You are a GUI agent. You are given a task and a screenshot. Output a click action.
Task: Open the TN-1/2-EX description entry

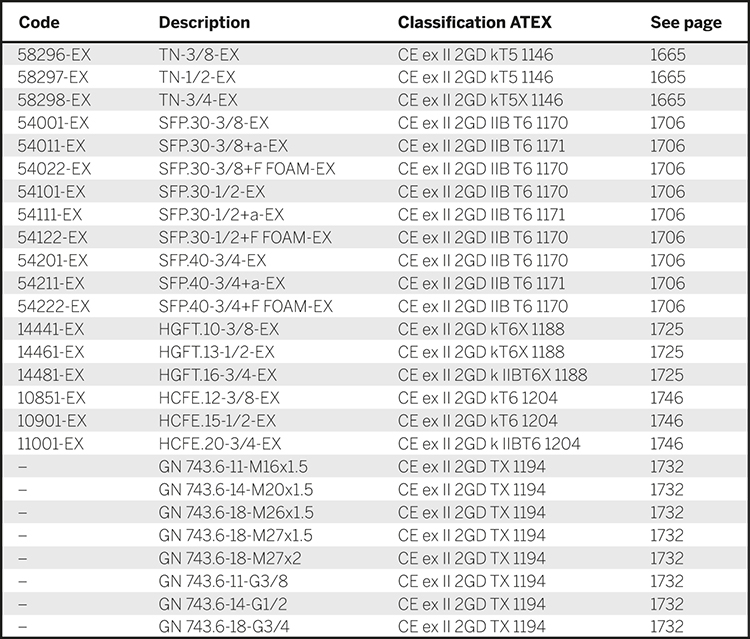click(198, 77)
